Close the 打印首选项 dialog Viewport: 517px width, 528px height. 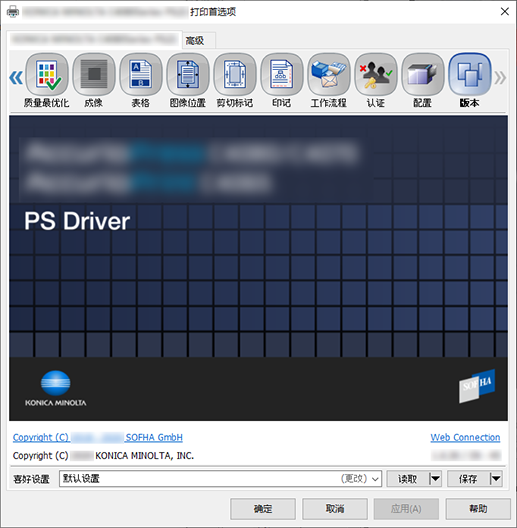505,12
